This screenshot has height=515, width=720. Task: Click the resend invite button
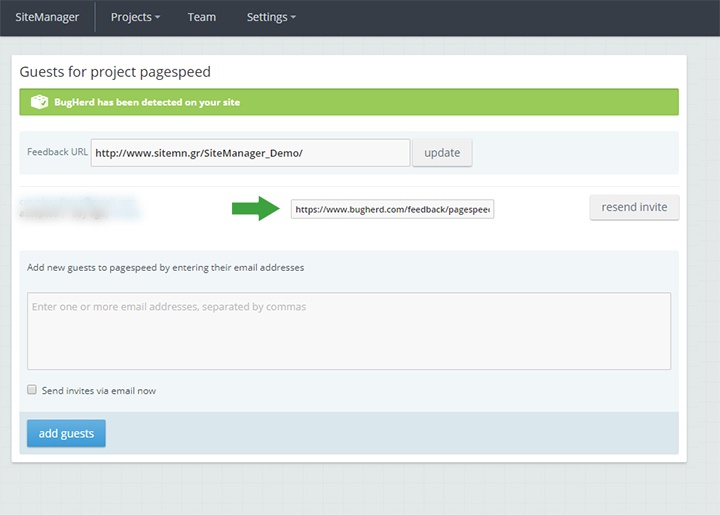click(x=634, y=207)
